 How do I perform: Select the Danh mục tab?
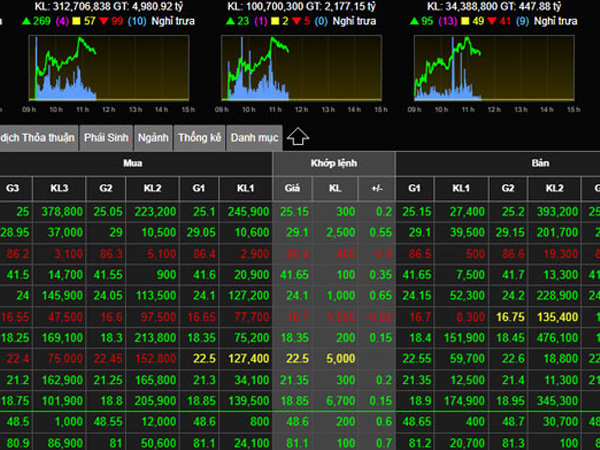[x=254, y=138]
